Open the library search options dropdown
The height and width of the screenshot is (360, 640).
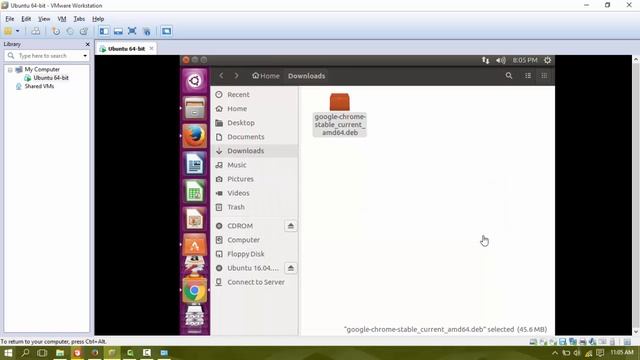click(x=84, y=56)
